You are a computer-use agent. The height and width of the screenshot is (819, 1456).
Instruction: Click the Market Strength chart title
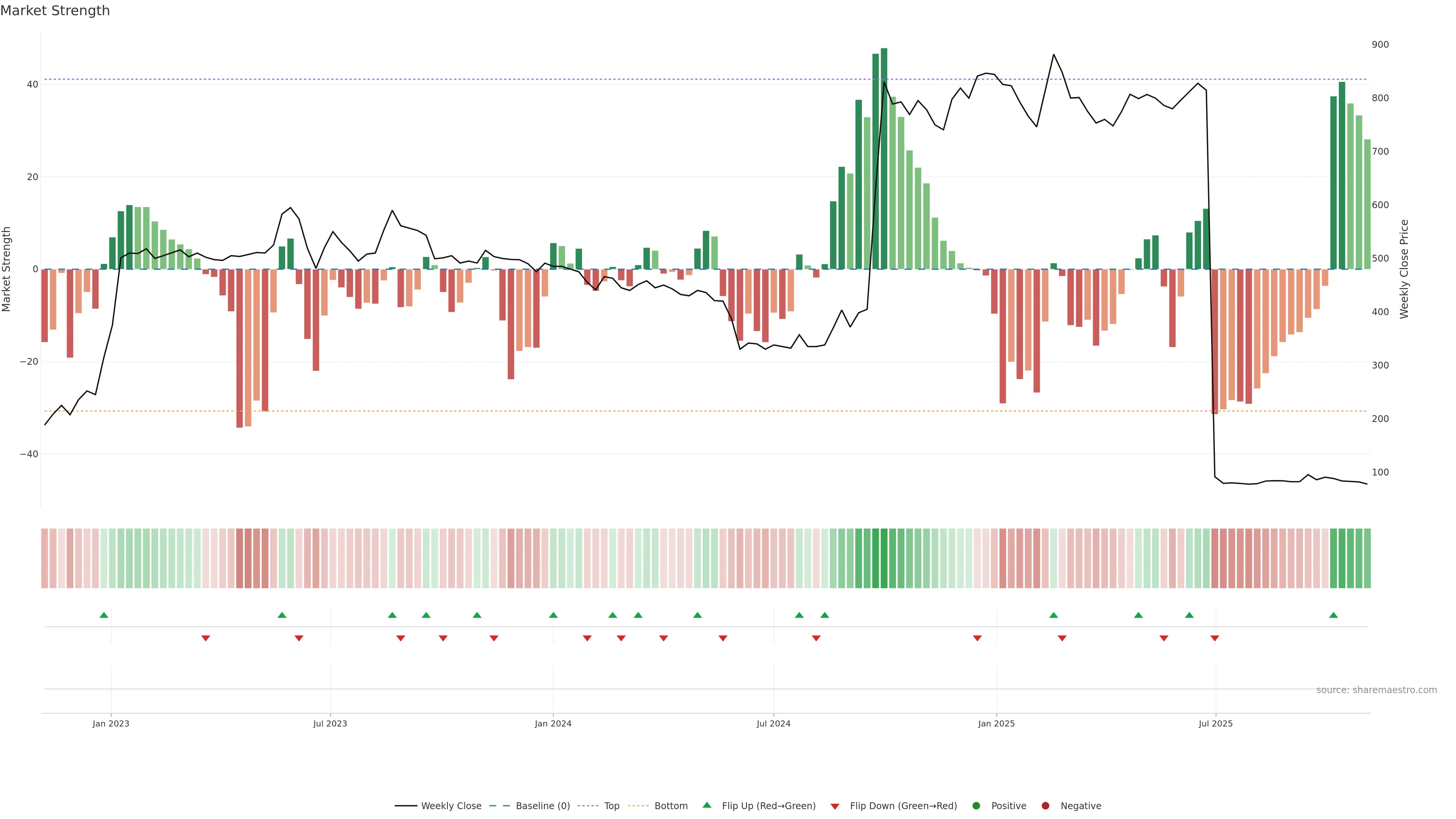click(x=55, y=11)
